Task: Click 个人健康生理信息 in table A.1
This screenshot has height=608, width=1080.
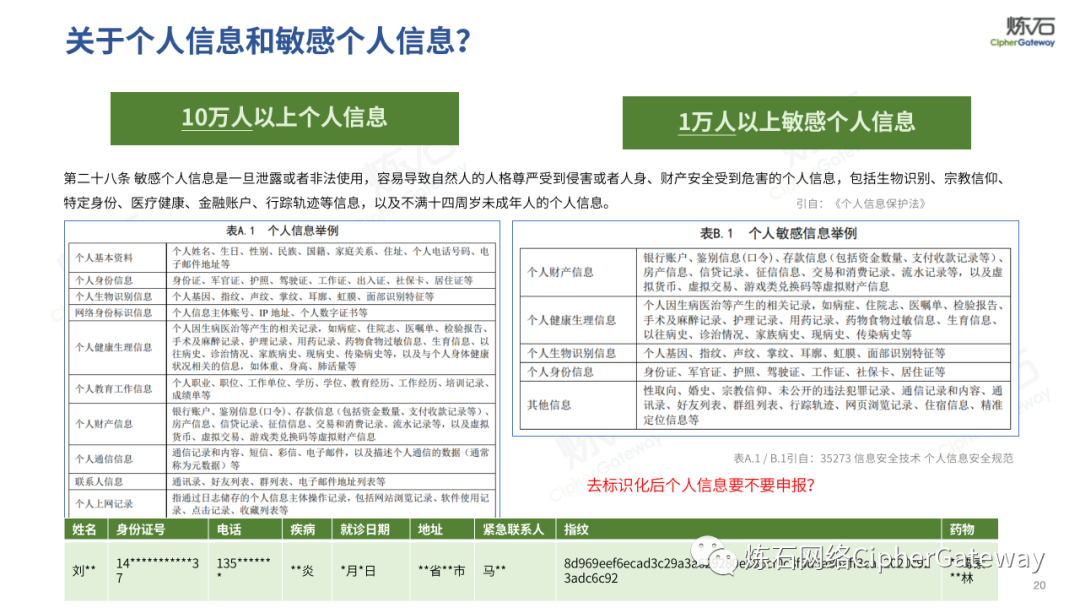Action: 114,347
